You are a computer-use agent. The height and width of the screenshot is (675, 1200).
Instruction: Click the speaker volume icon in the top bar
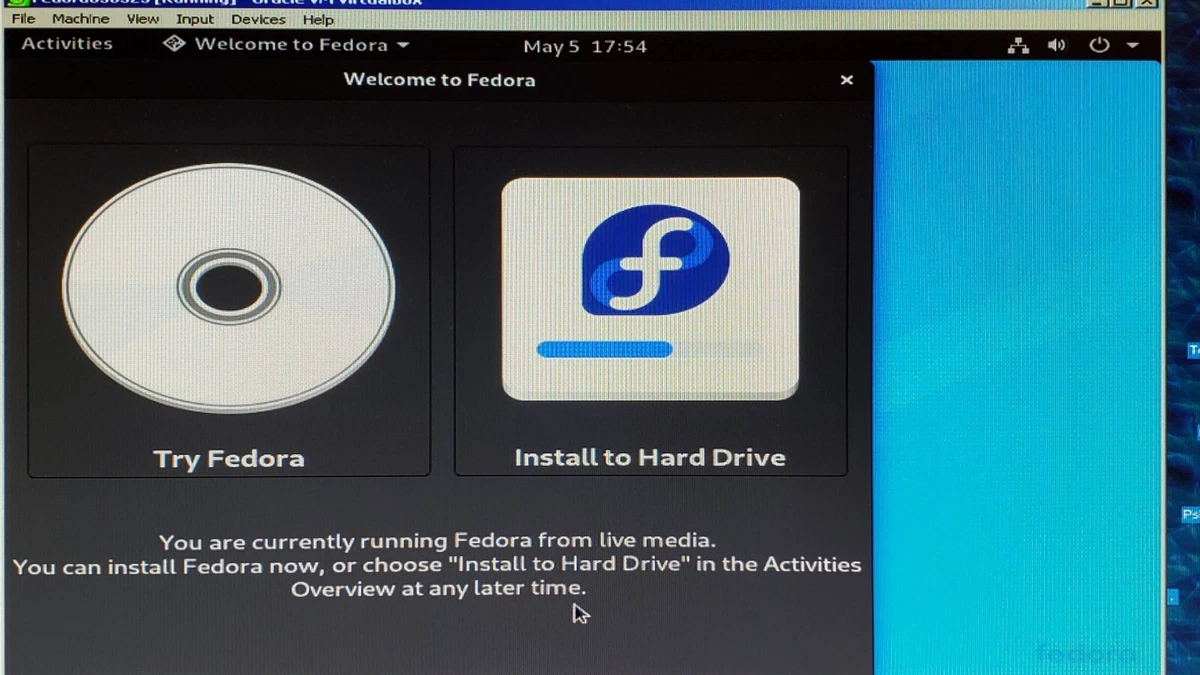[x=1057, y=44]
